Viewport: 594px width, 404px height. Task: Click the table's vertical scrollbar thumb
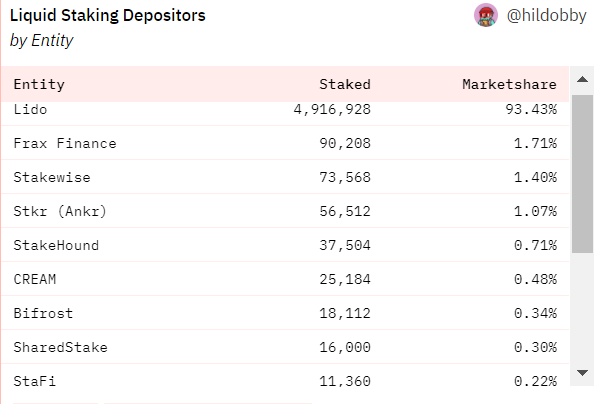(x=582, y=174)
